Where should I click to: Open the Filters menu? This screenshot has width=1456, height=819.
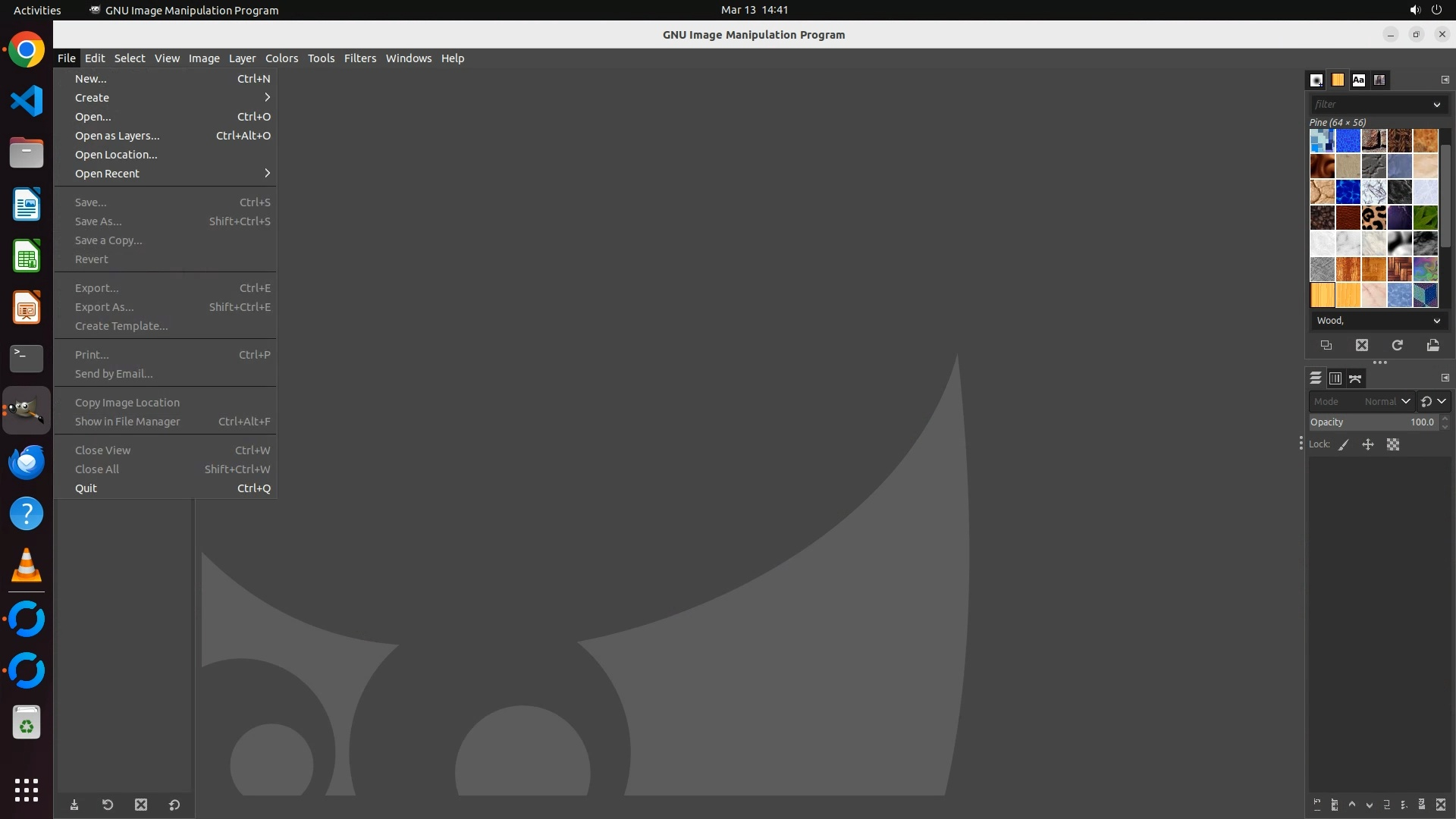(x=359, y=58)
